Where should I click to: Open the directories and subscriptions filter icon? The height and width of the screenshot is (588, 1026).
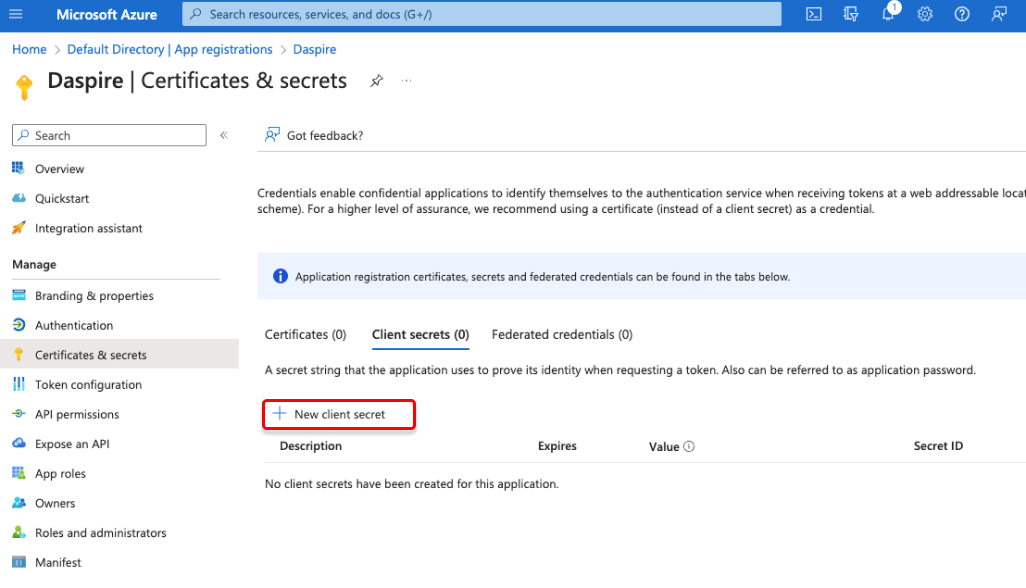click(x=851, y=14)
